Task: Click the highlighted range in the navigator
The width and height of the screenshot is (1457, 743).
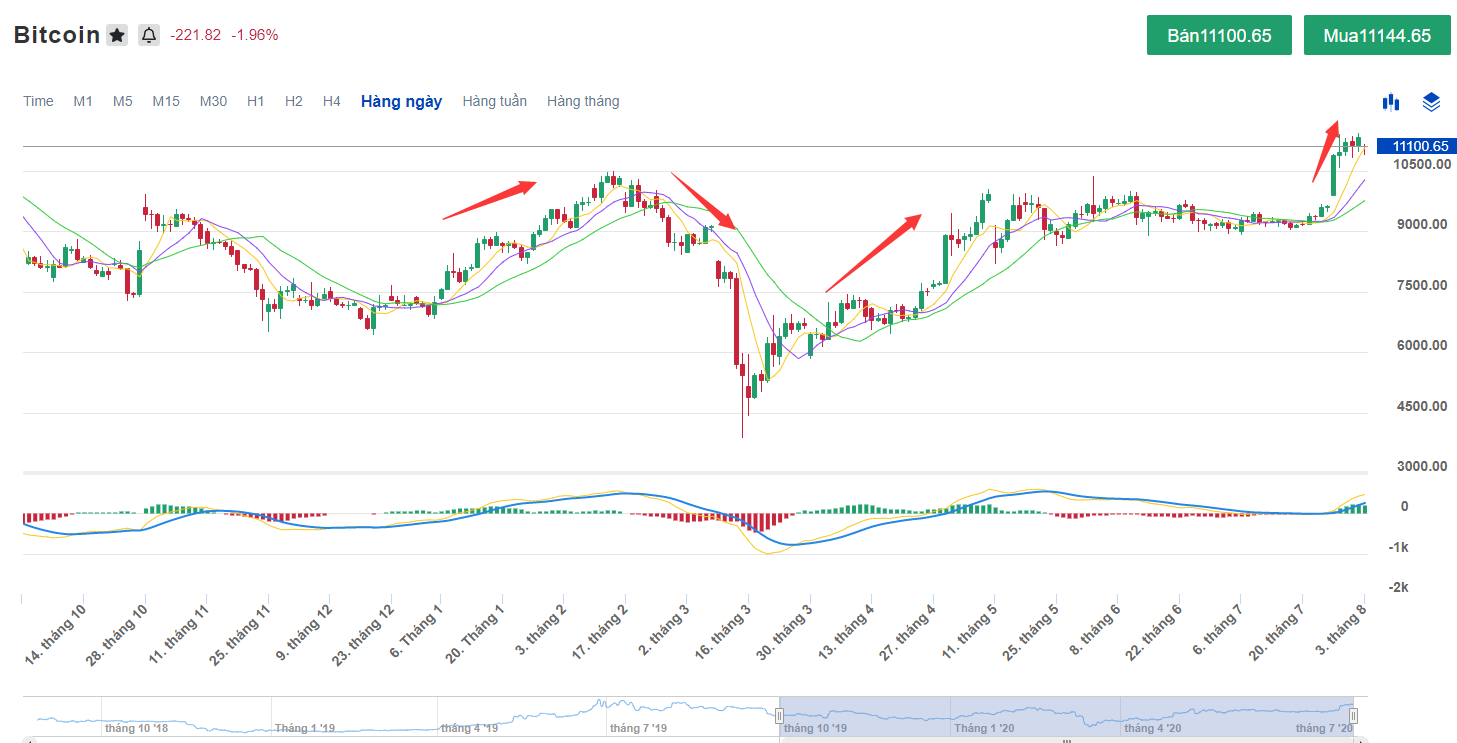Action: click(x=1066, y=716)
